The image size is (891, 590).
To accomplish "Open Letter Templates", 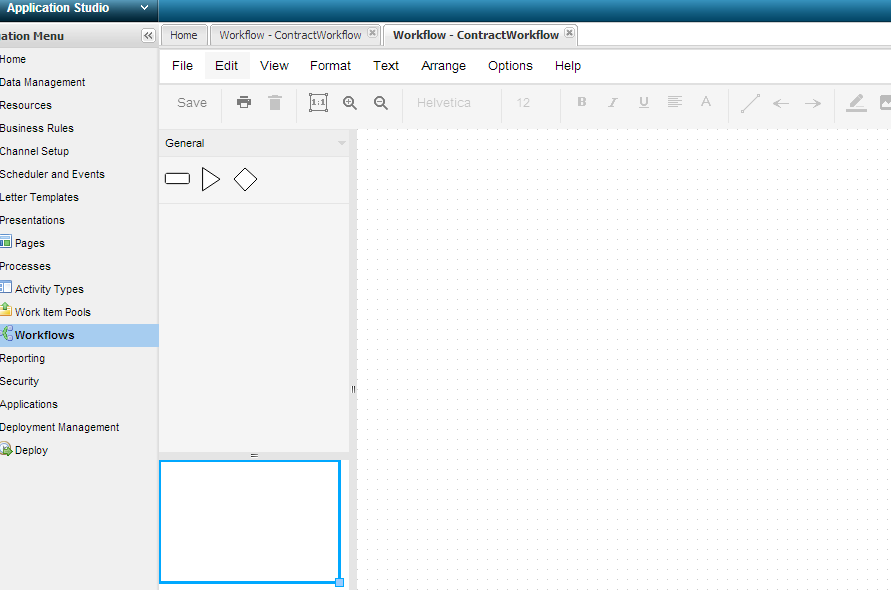I will (40, 197).
